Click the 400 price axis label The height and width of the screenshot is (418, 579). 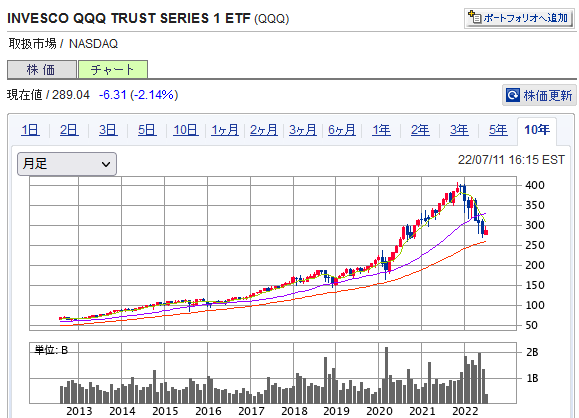pyautogui.click(x=535, y=185)
